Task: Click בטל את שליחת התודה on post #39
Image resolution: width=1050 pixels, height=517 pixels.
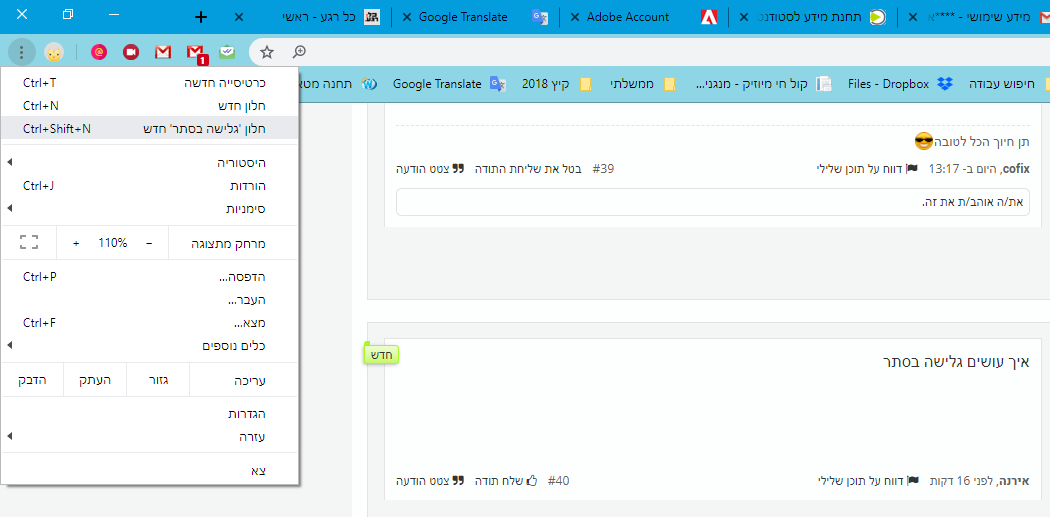Action: point(528,169)
